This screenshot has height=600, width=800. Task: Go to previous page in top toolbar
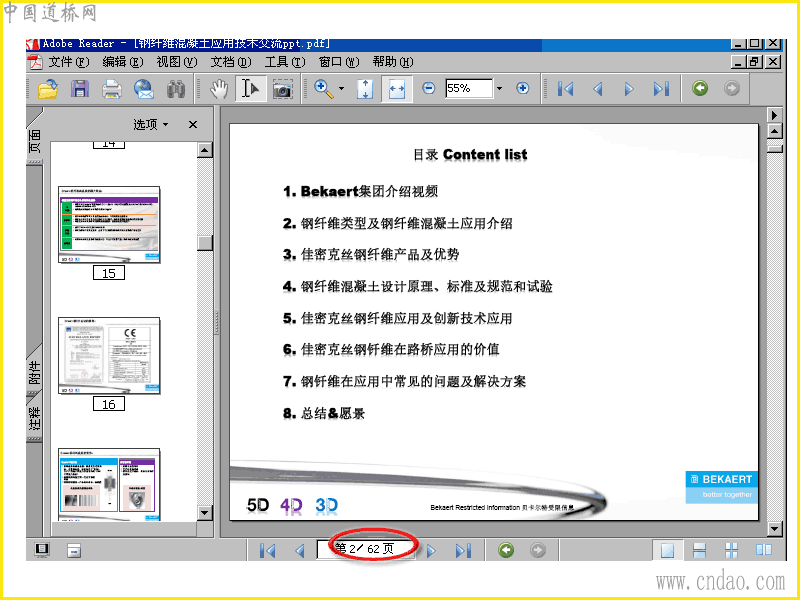point(597,89)
